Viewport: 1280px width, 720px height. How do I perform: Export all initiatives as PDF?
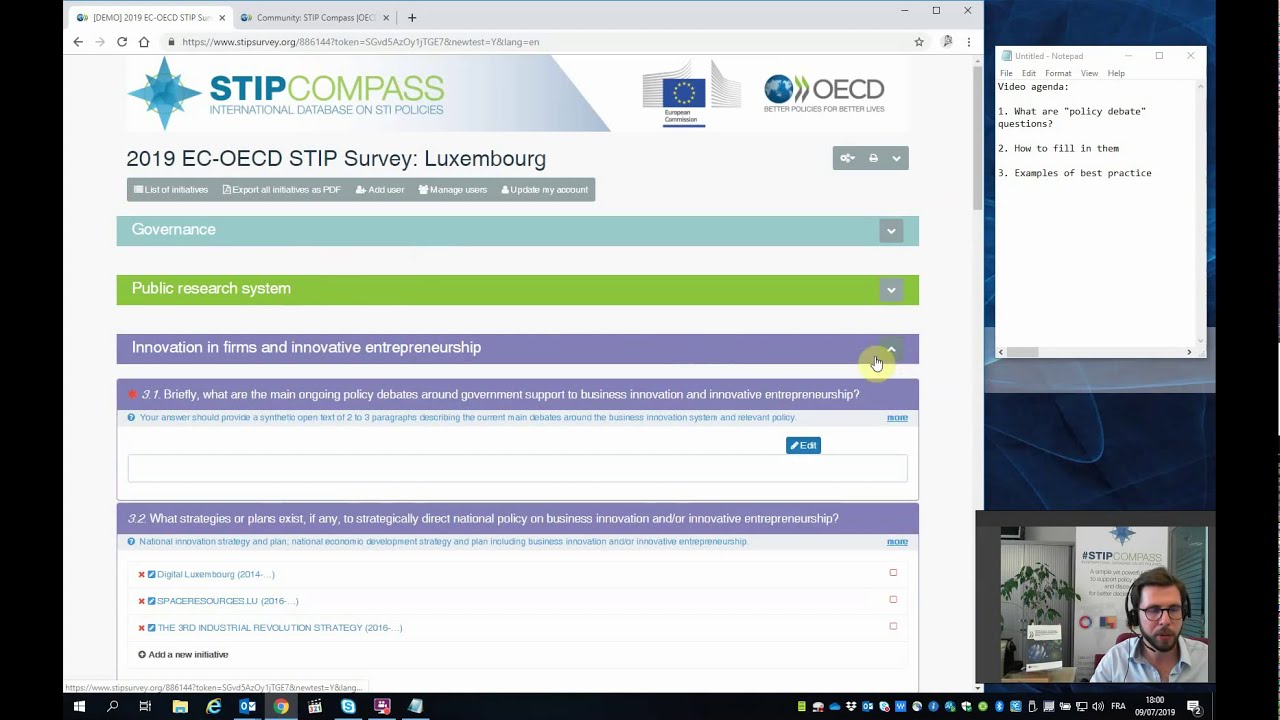pyautogui.click(x=281, y=190)
